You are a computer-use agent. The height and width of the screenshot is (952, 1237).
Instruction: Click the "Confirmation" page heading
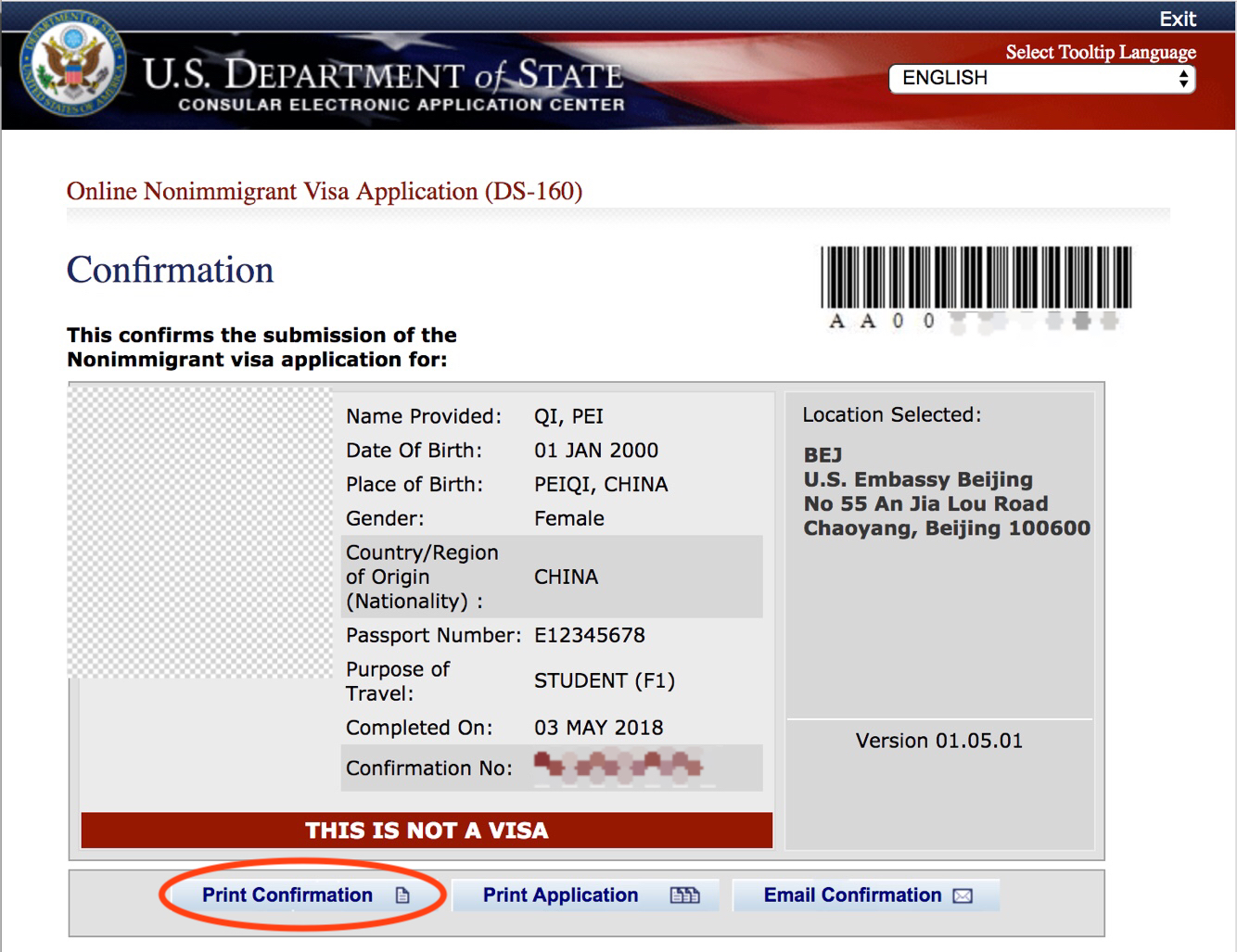[171, 270]
